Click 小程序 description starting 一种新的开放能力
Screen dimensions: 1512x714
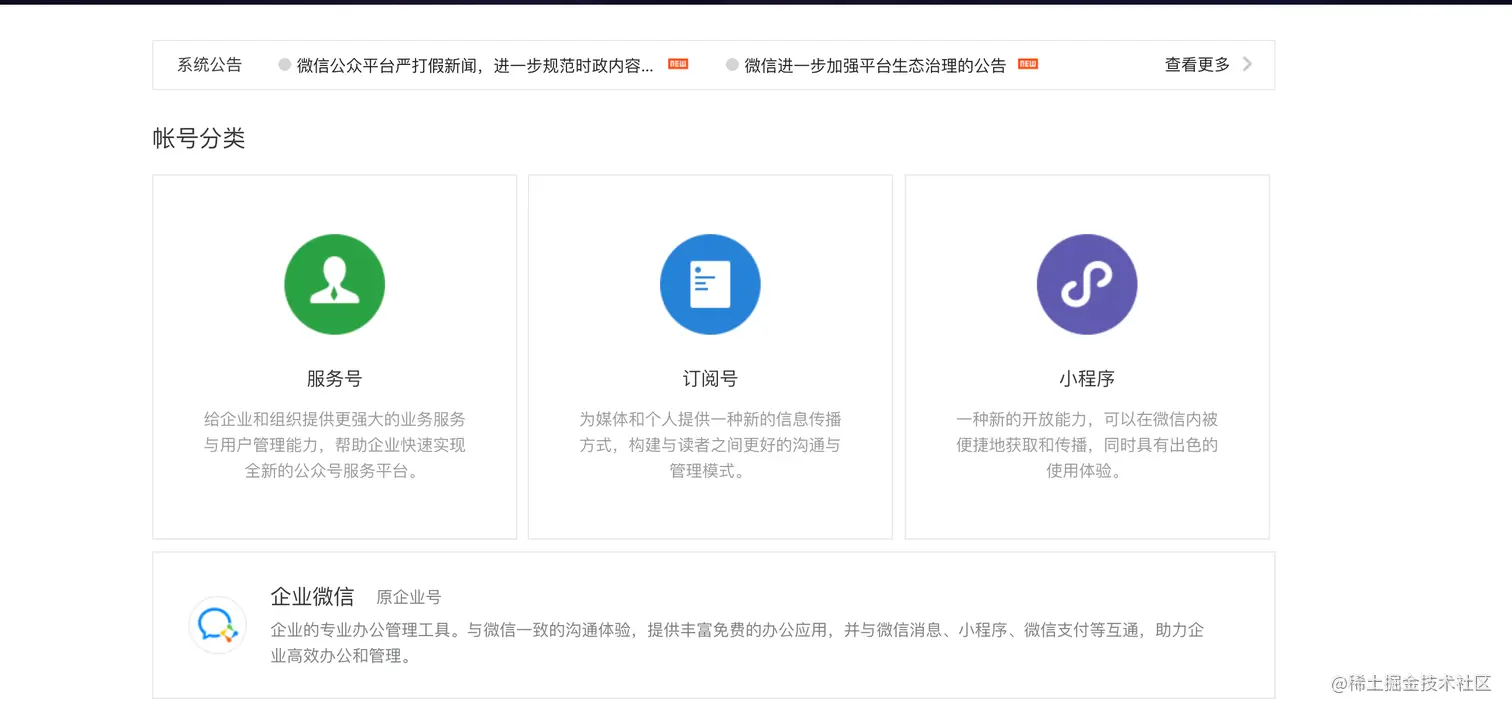coord(1087,445)
